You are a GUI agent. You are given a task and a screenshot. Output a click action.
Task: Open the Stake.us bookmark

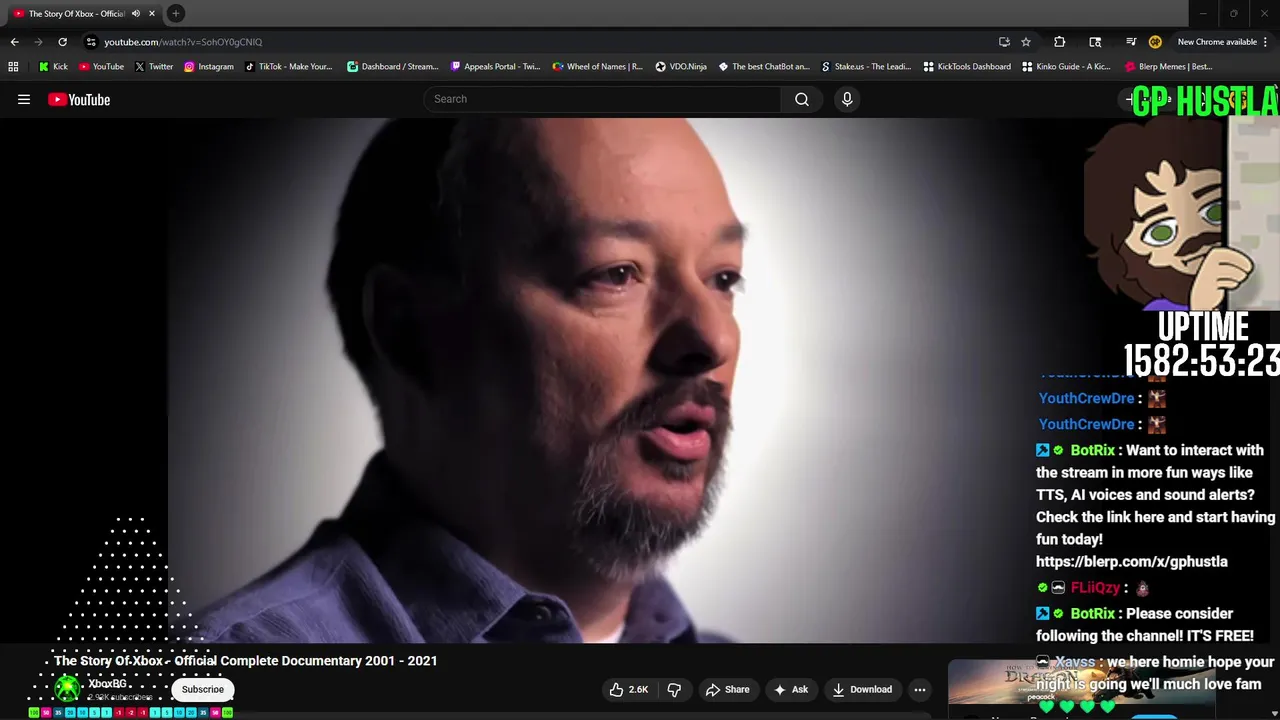[866, 67]
